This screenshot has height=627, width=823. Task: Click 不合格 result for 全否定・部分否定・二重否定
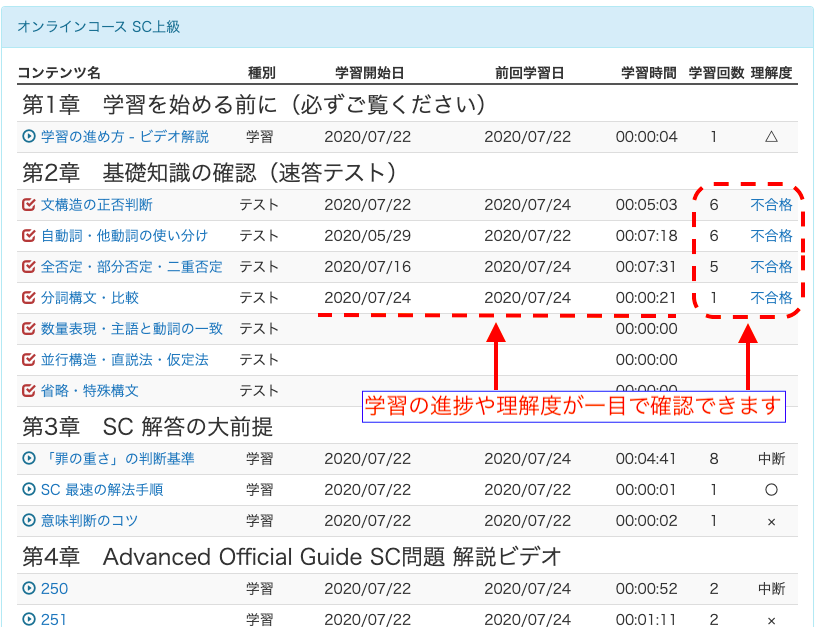(x=771, y=267)
